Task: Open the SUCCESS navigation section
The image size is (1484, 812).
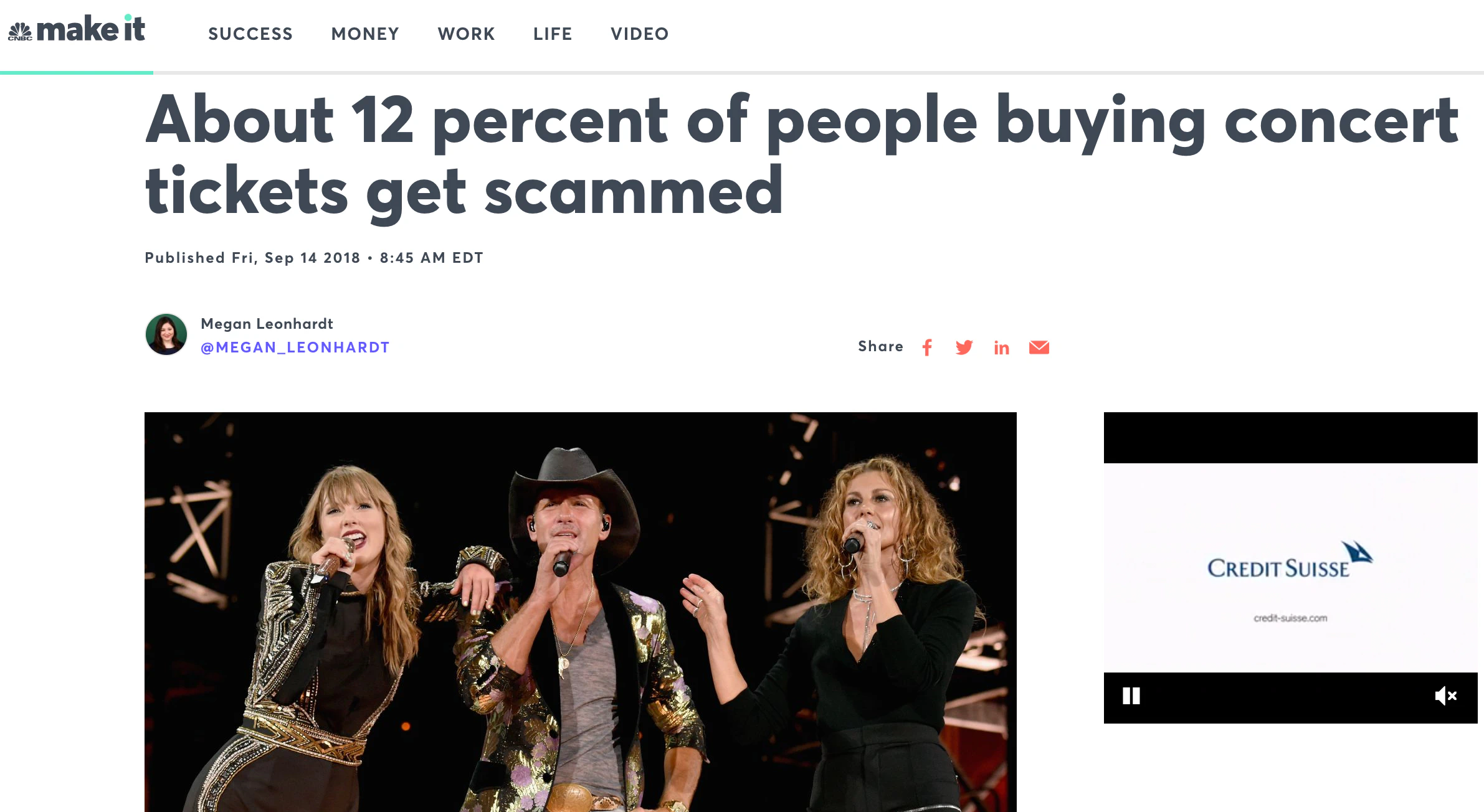Action: (250, 34)
